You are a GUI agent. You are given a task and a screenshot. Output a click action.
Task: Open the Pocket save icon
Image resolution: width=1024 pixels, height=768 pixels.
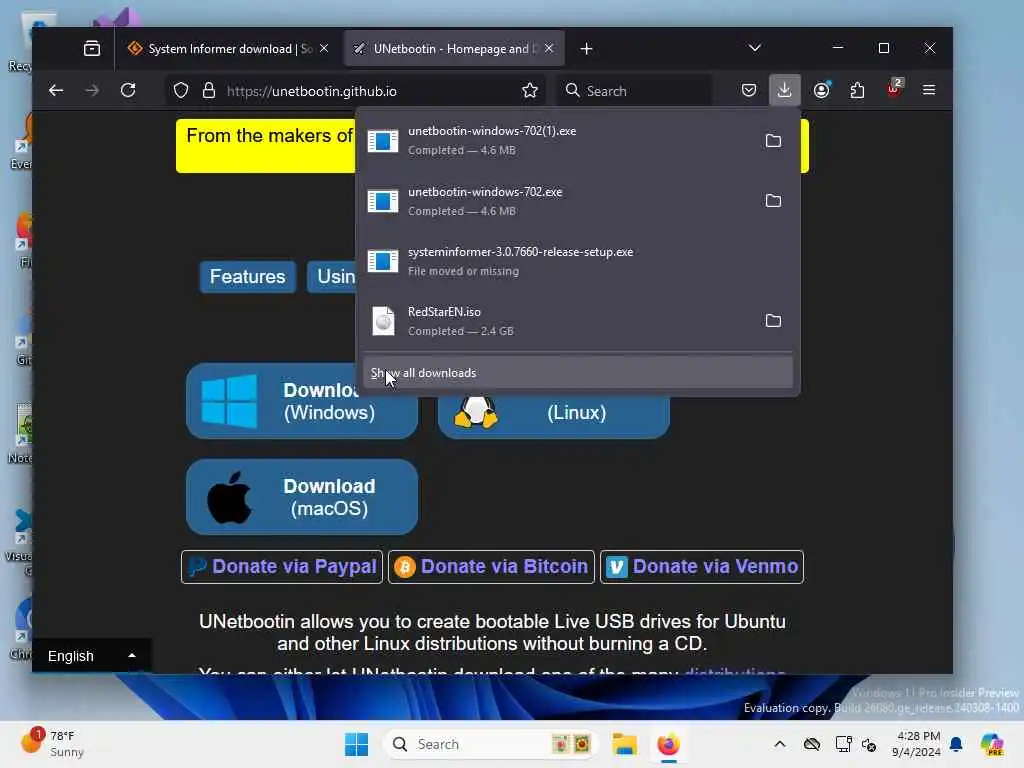749,90
